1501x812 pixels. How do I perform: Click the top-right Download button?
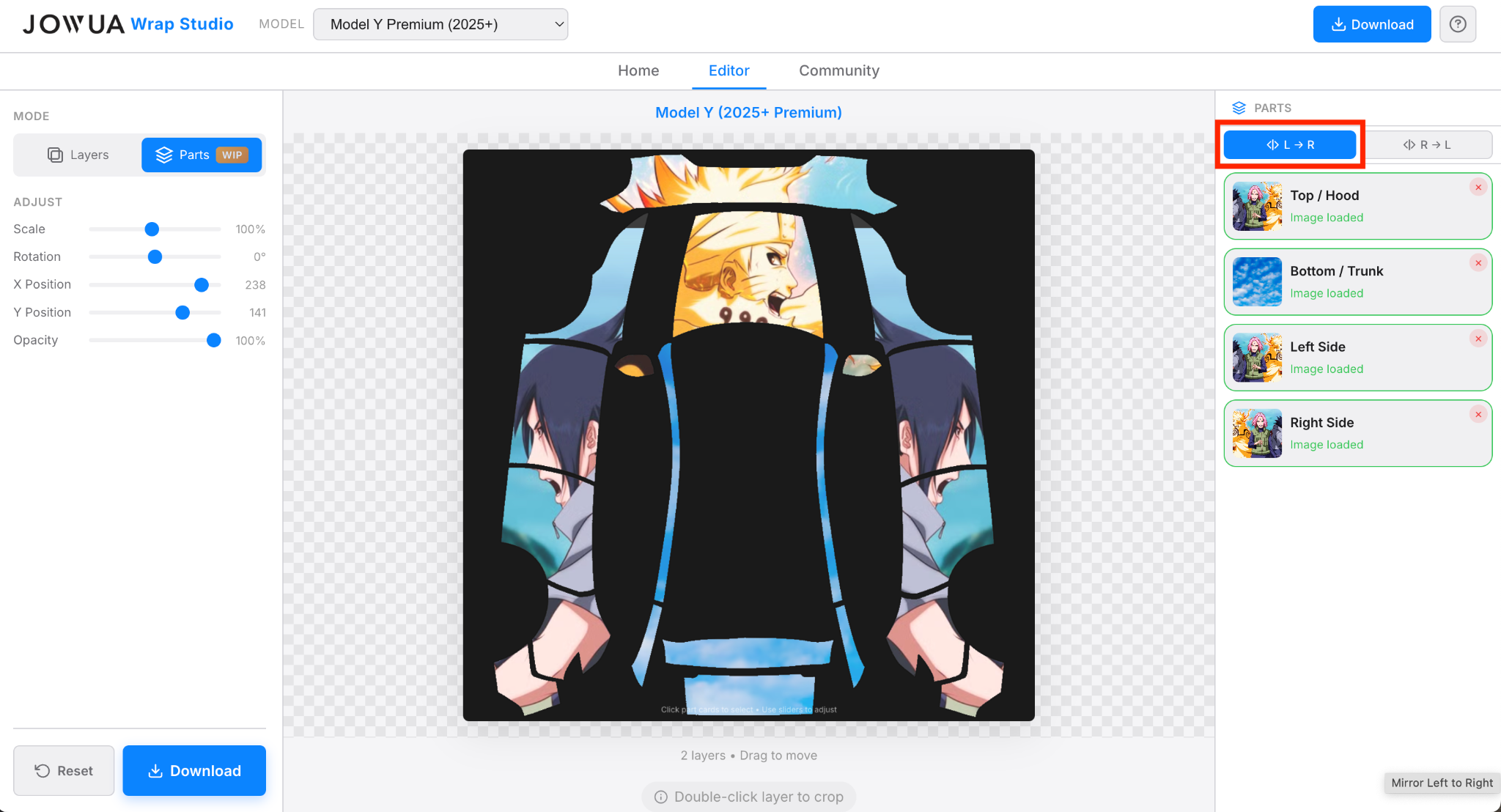pos(1371,24)
